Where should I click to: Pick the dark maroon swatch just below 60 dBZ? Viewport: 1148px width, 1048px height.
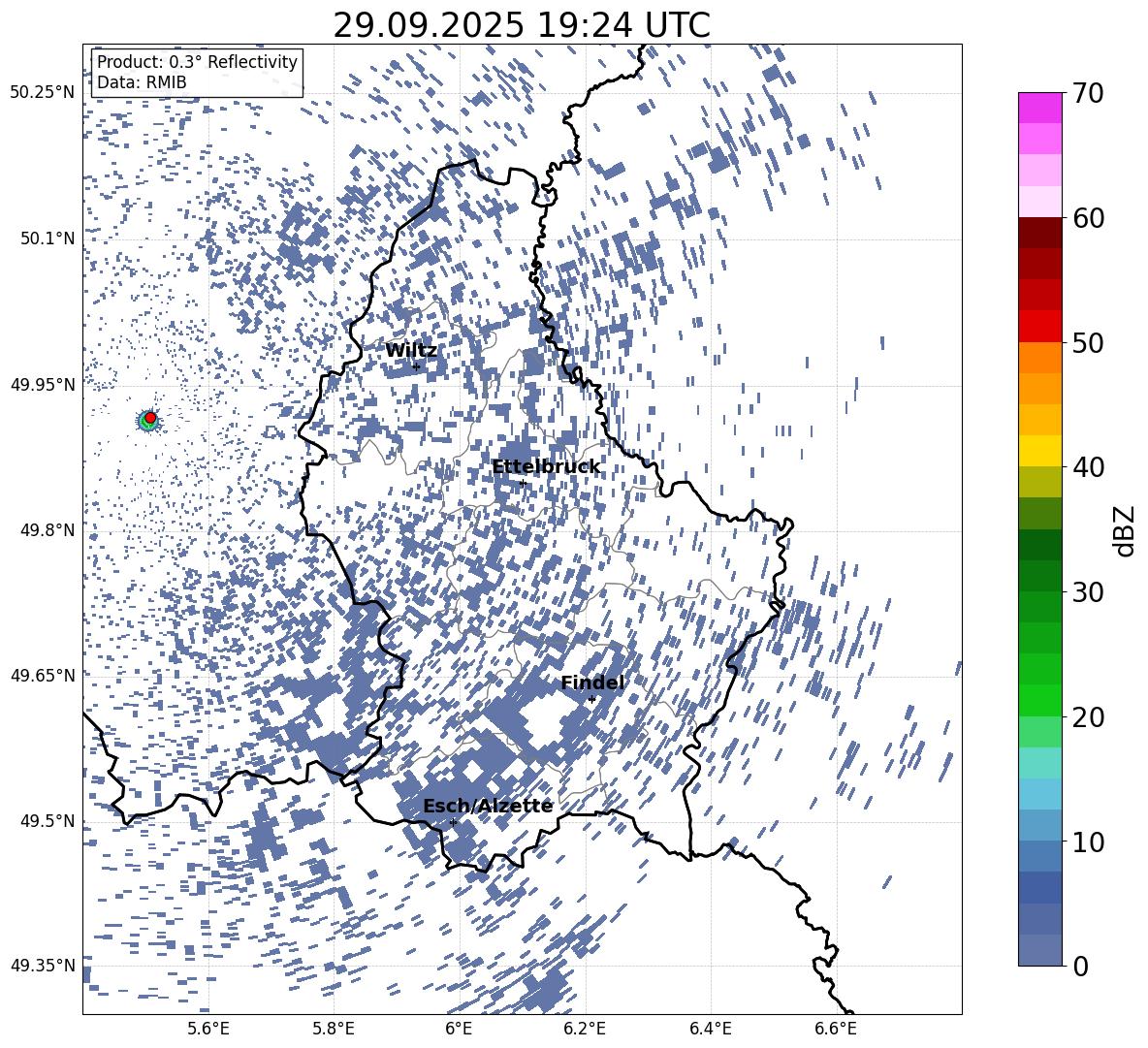pos(1039,233)
